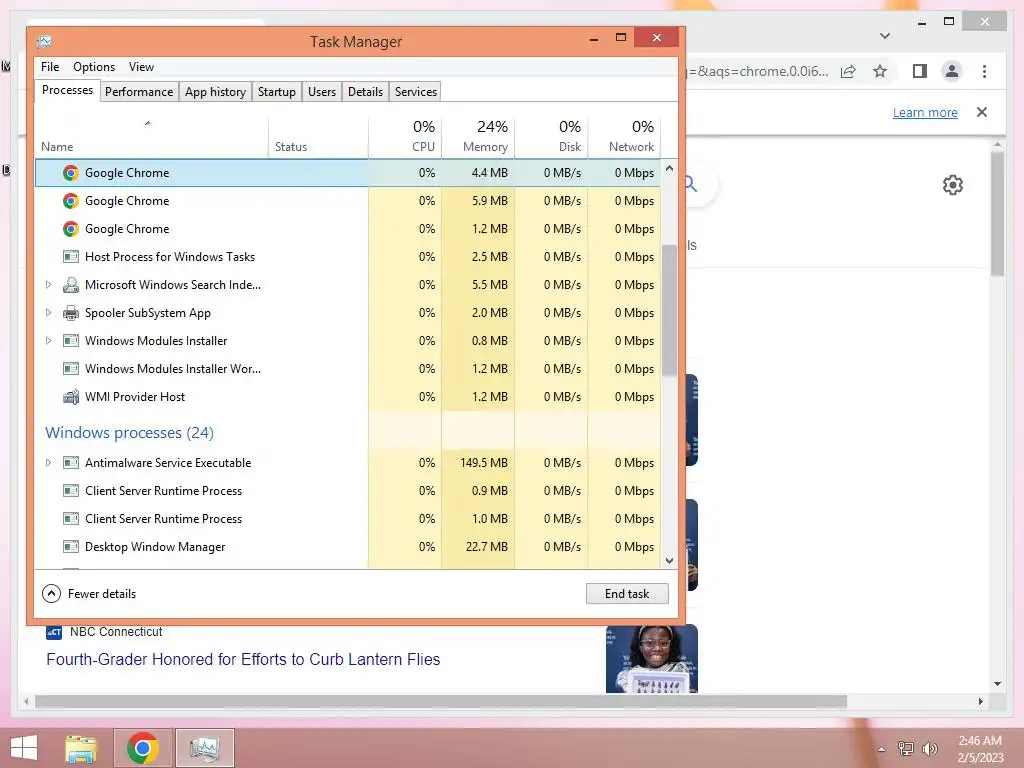Click volume speaker tray icon
The height and width of the screenshot is (768, 1024).
pos(929,749)
